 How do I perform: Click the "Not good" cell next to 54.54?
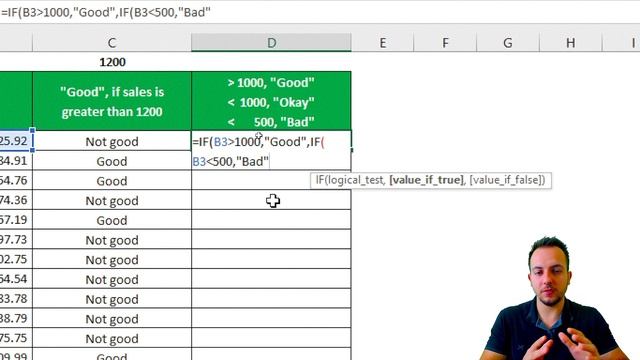click(112, 279)
